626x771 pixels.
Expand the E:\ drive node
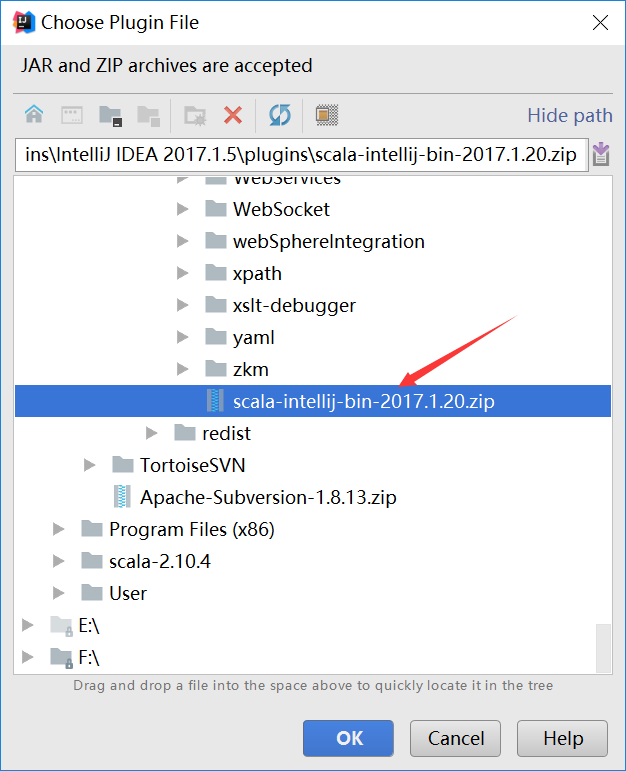(x=28, y=625)
